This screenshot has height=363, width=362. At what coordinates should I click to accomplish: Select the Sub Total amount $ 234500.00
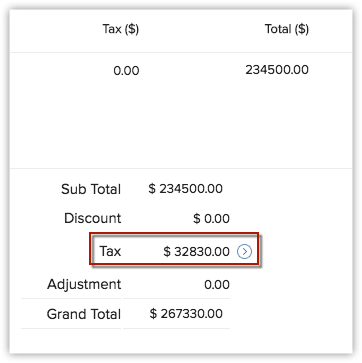click(185, 189)
